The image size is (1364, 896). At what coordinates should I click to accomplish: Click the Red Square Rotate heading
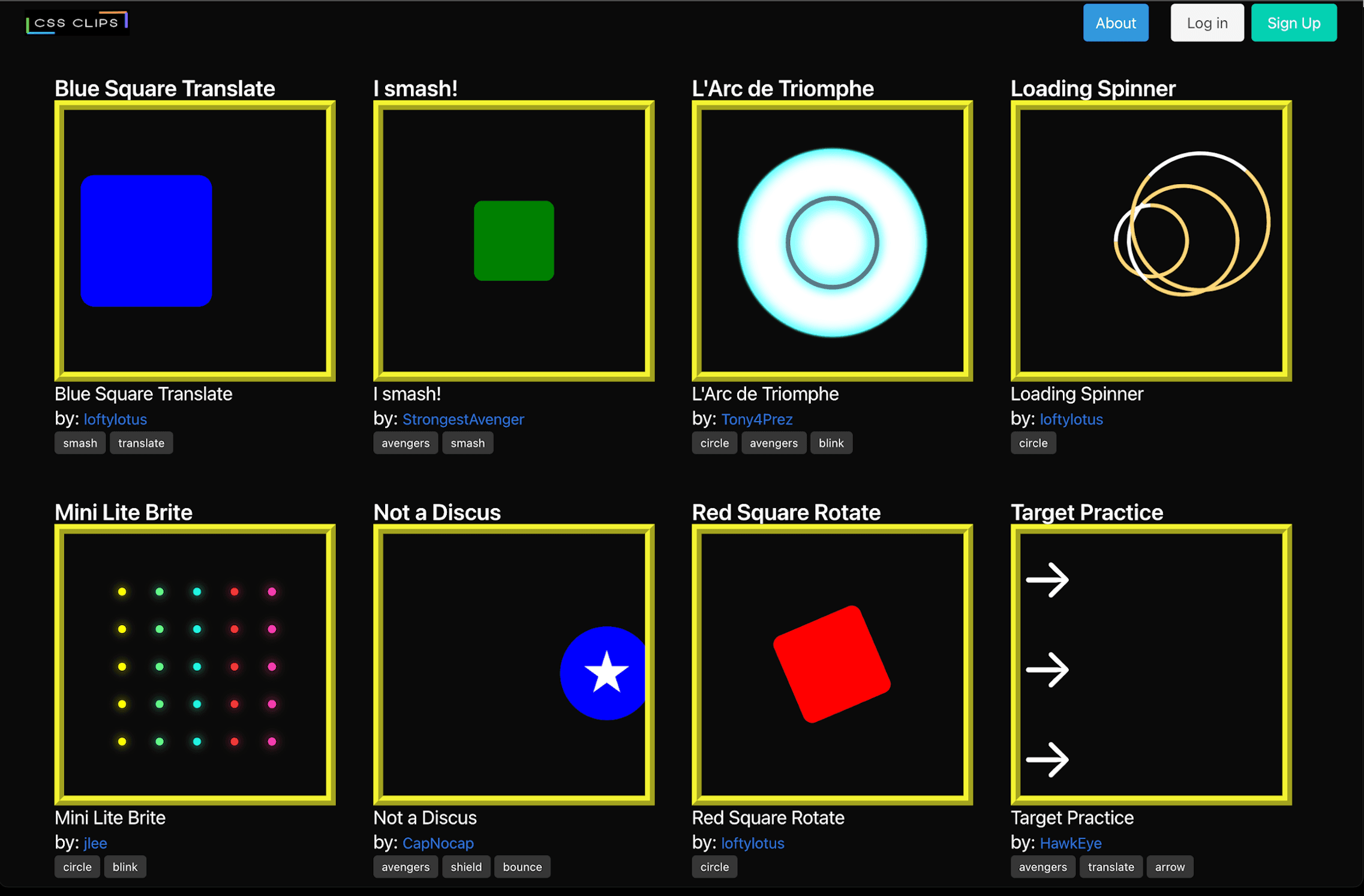[x=786, y=513]
